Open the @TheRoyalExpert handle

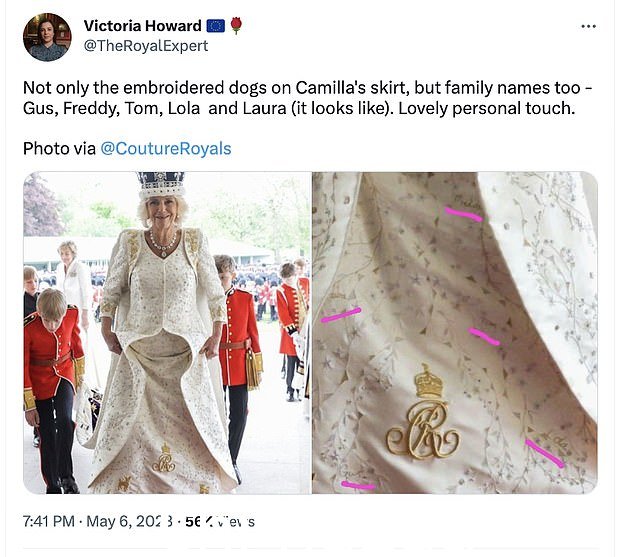(x=146, y=46)
